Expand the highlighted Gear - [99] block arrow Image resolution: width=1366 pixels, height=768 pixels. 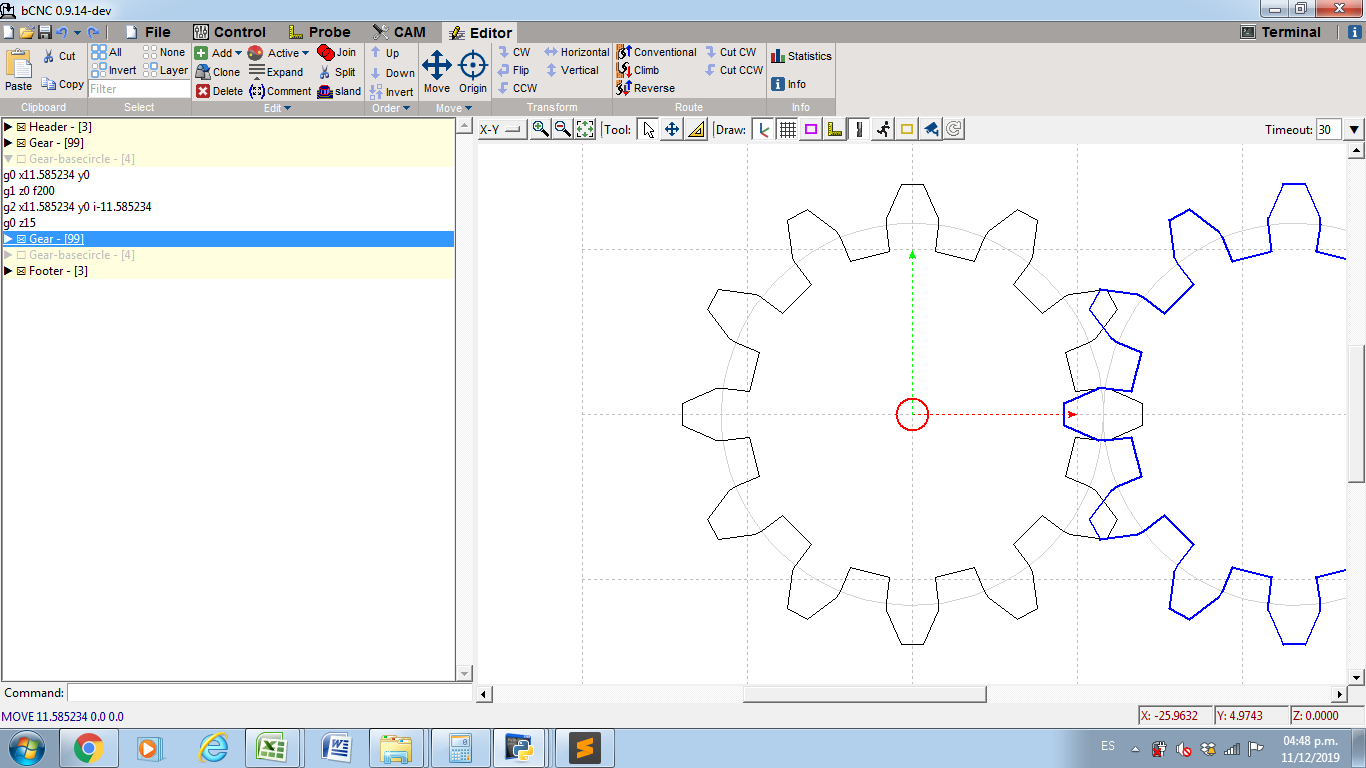tap(8, 239)
